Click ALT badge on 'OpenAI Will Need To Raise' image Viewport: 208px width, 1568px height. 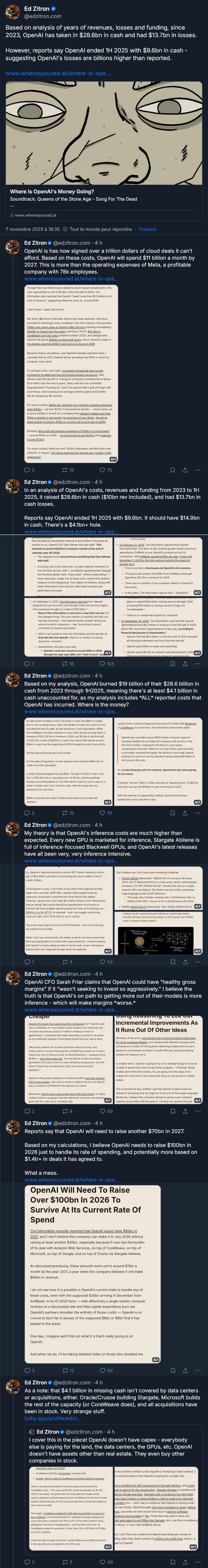[156, 1359]
